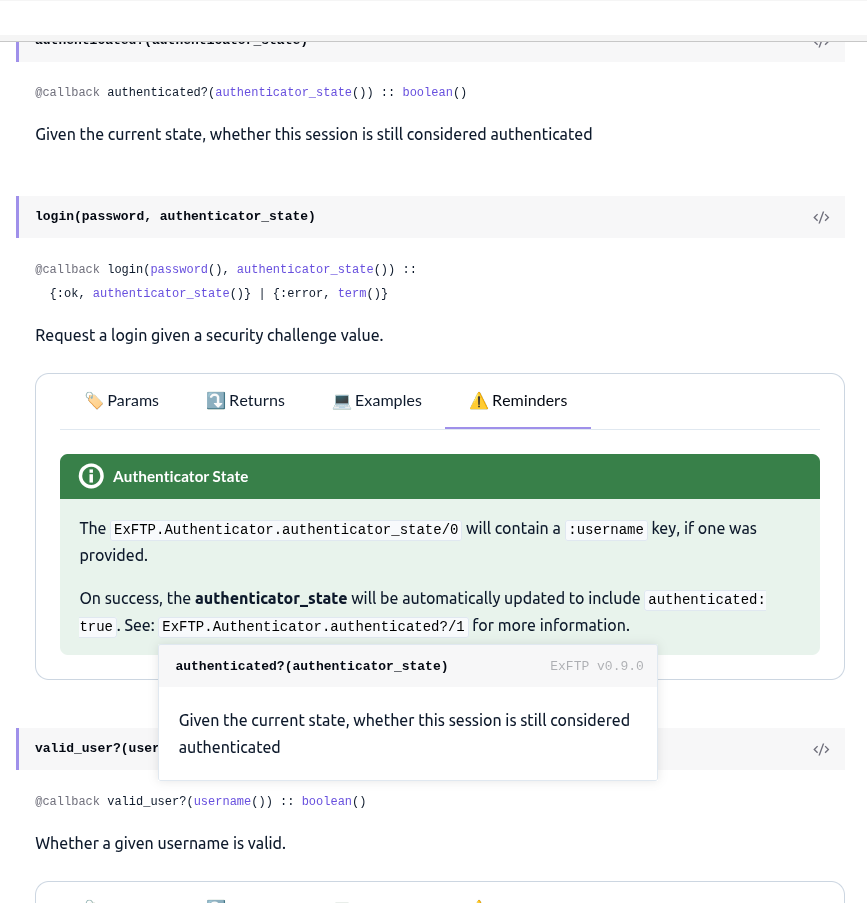This screenshot has height=903, width=867.
Task: Click 'Request a login given a security challenge value.'
Action: tap(209, 335)
